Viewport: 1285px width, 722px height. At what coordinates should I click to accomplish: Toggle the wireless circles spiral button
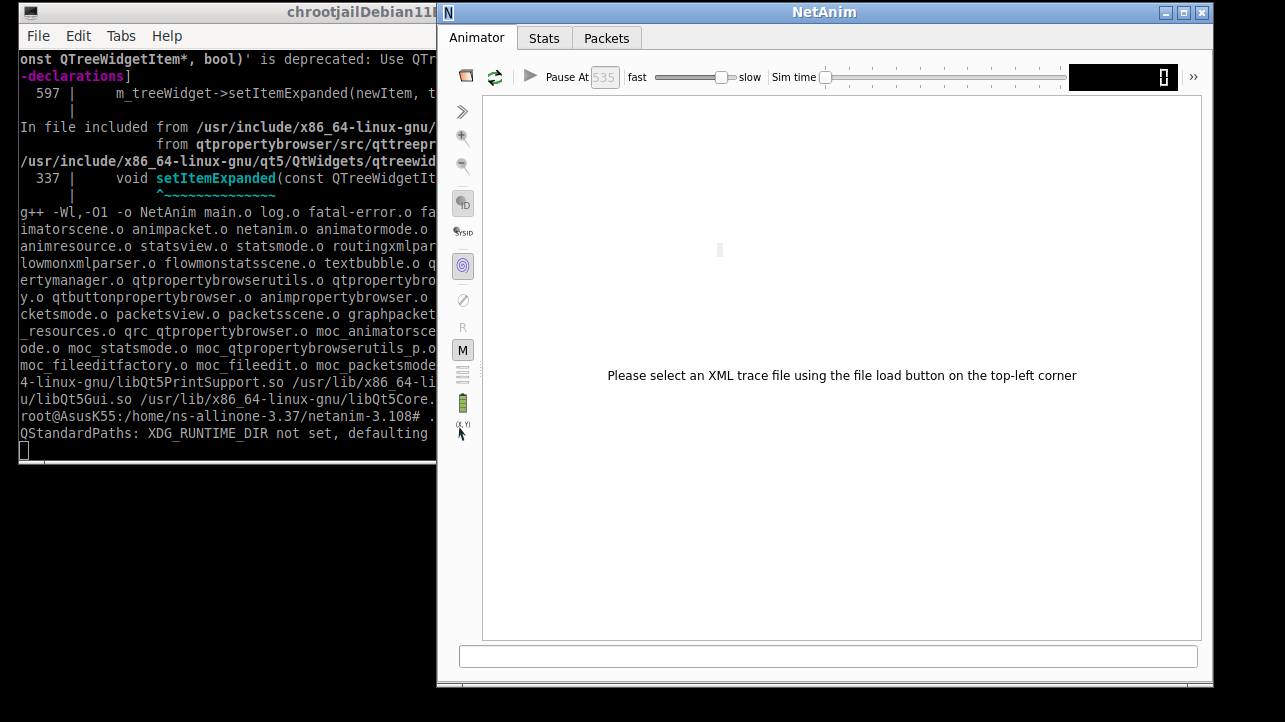pos(462,266)
